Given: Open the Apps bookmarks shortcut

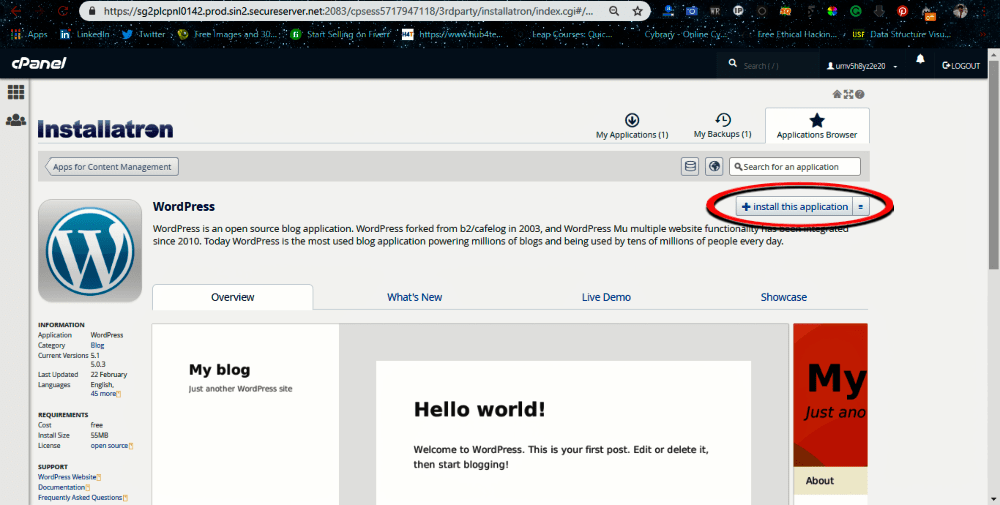Looking at the screenshot, I should click(29, 34).
